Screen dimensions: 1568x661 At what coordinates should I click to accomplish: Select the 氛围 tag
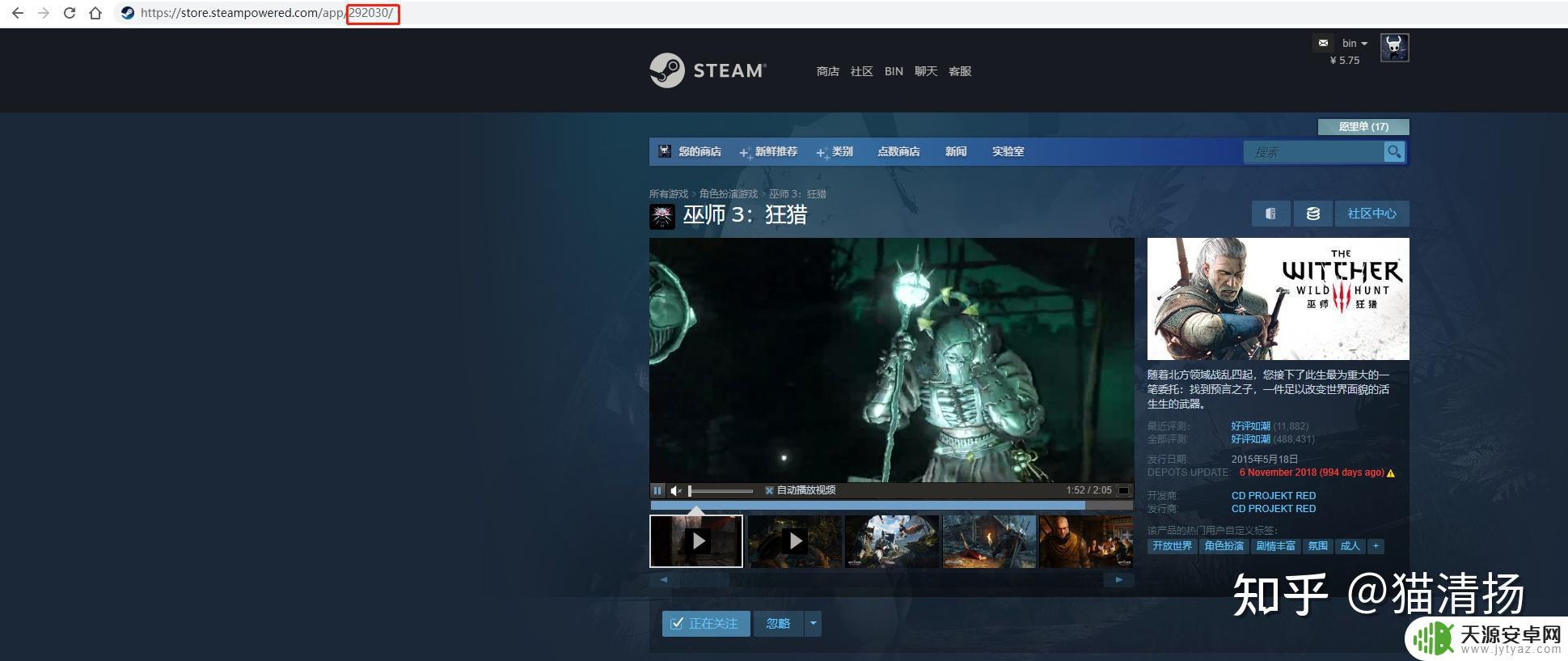[1318, 546]
